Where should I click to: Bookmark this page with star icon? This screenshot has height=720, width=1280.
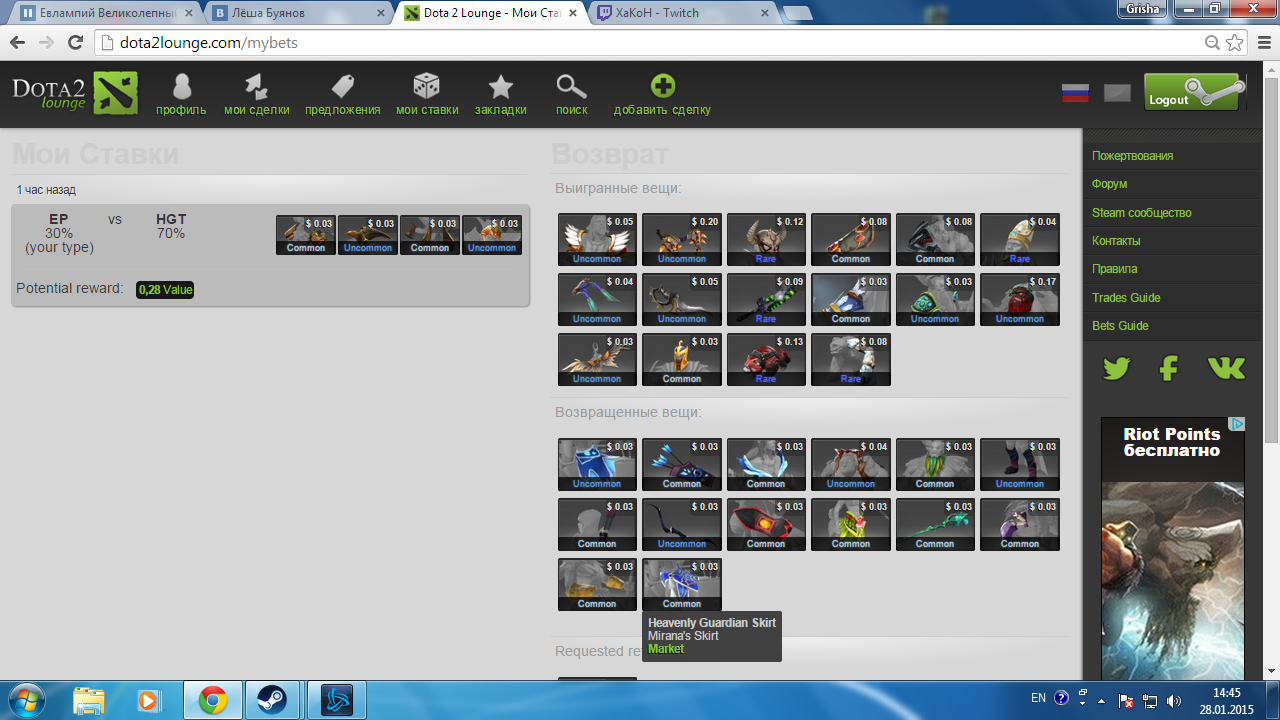[x=1235, y=43]
